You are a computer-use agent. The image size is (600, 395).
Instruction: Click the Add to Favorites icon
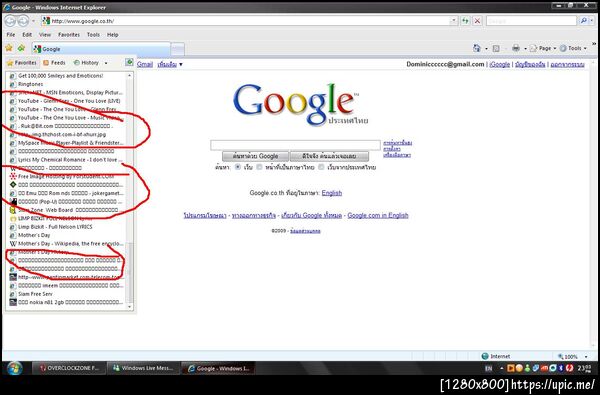pyautogui.click(x=21, y=48)
